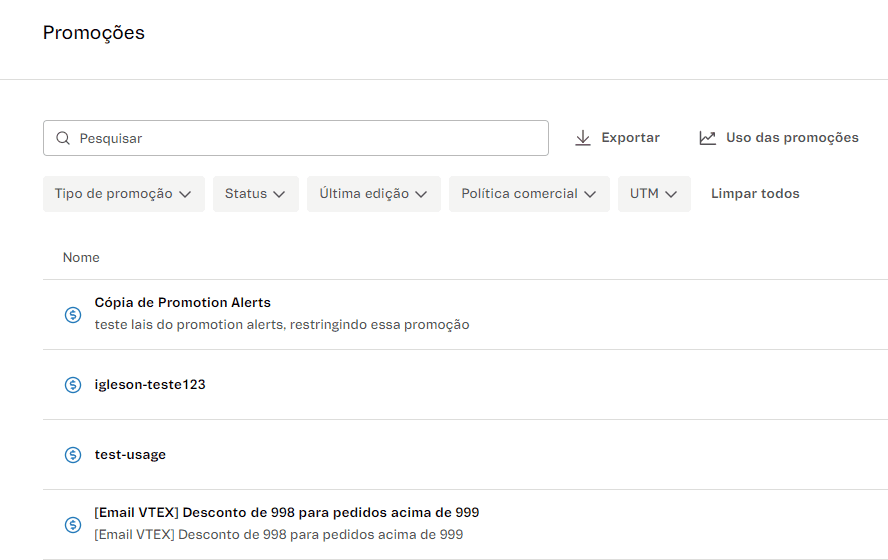This screenshot has width=888, height=560.
Task: Click dollar icon beside Cópia de Promotion Alerts
Action: pyautogui.click(x=72, y=314)
